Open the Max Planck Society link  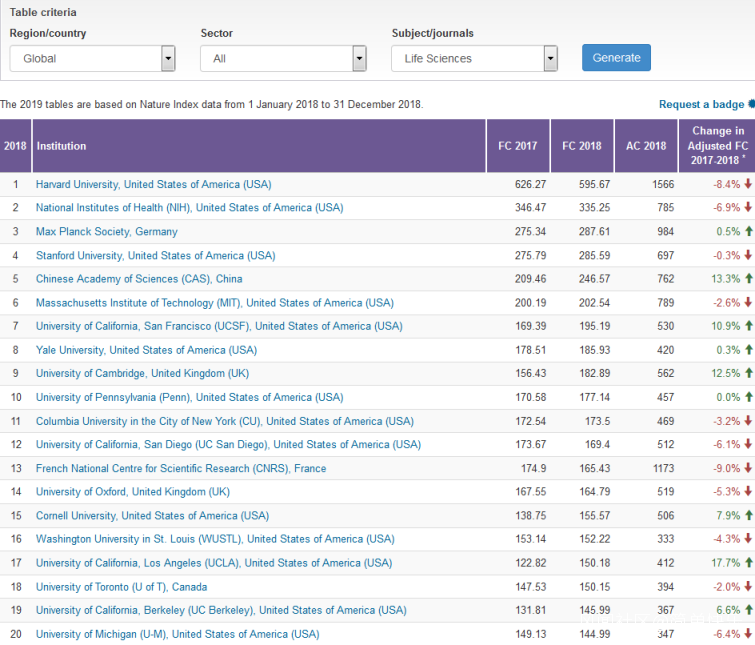[x=106, y=232]
